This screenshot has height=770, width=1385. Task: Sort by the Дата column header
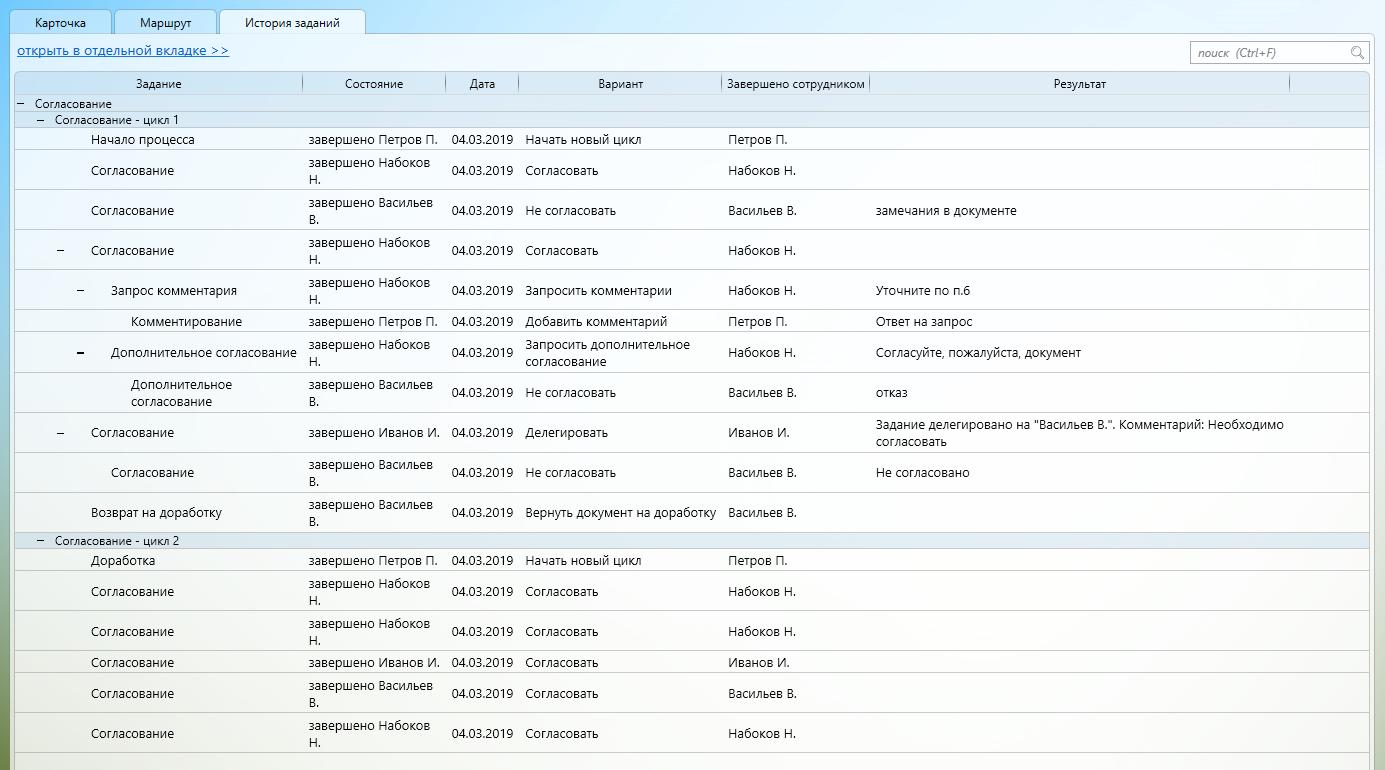click(482, 84)
